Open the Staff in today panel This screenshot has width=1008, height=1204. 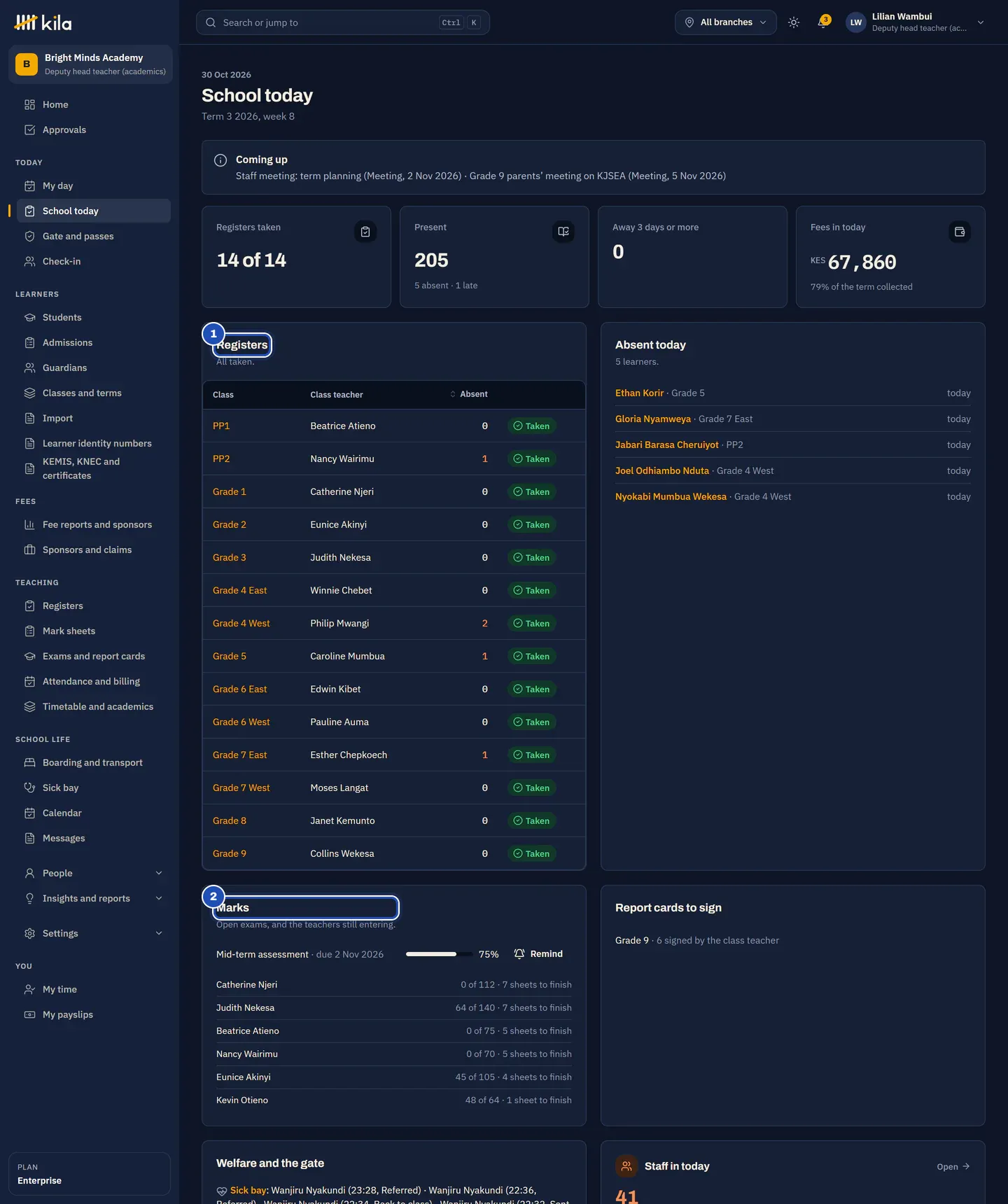953,1166
